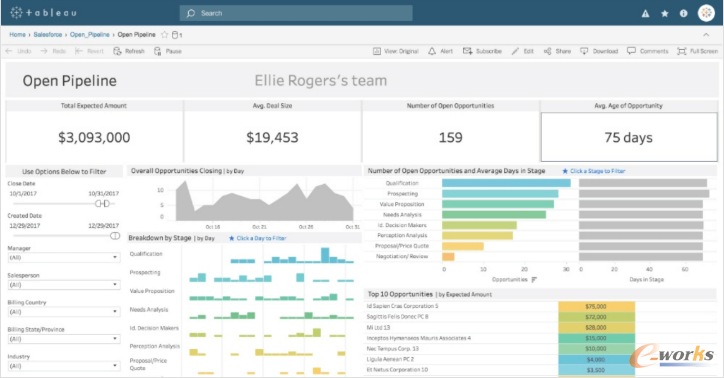Open favorites star icon in top bar

click(664, 14)
